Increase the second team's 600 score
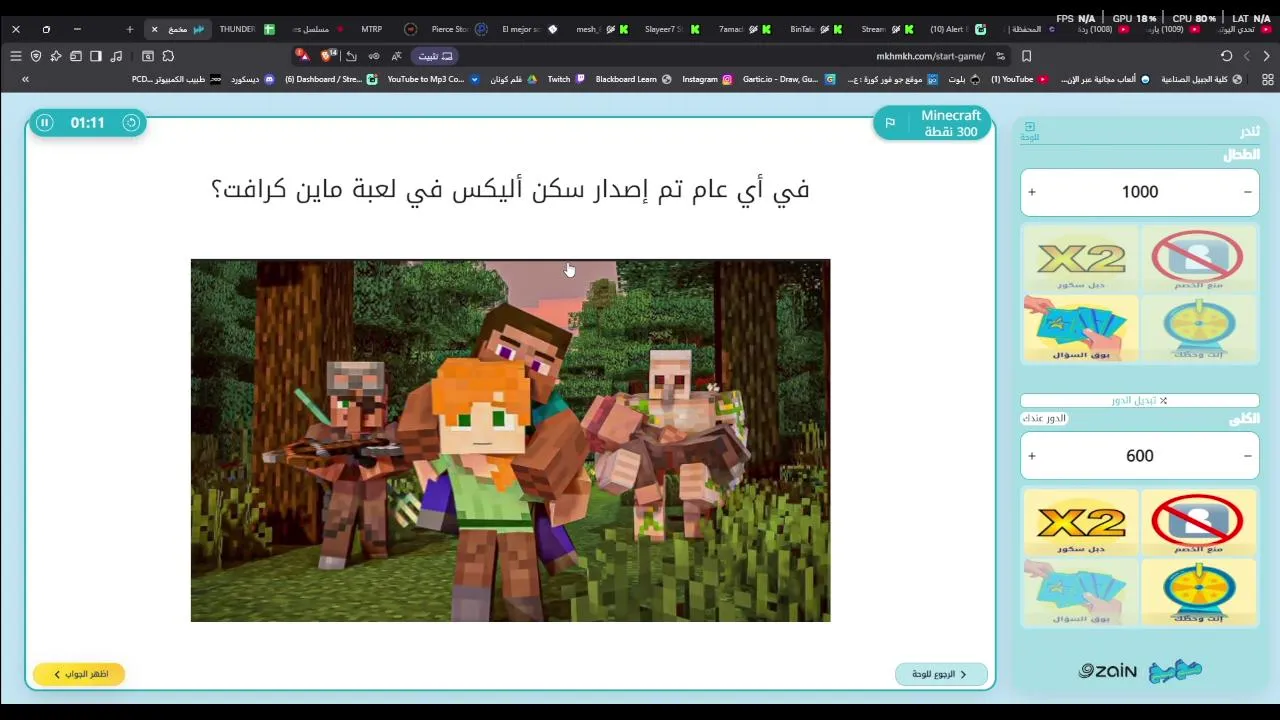 click(x=1032, y=456)
